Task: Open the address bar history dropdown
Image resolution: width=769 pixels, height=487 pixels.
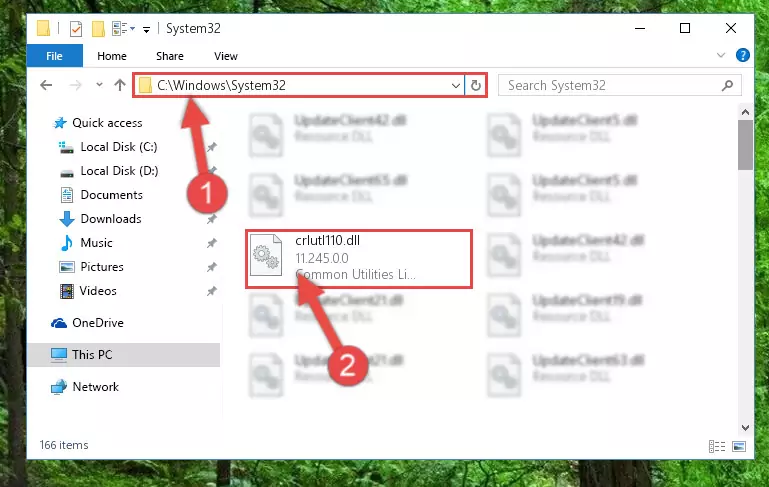Action: [x=456, y=85]
